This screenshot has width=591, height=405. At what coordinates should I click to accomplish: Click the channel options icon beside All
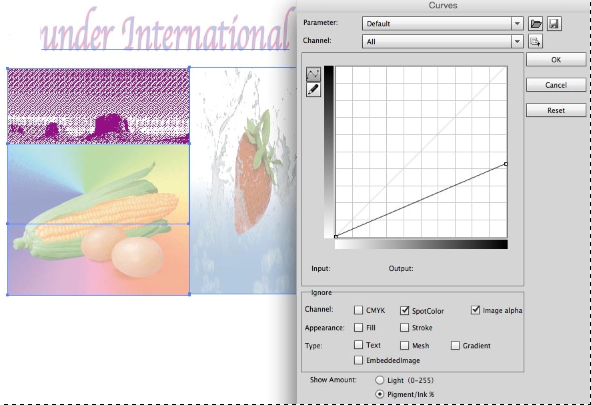click(x=535, y=41)
